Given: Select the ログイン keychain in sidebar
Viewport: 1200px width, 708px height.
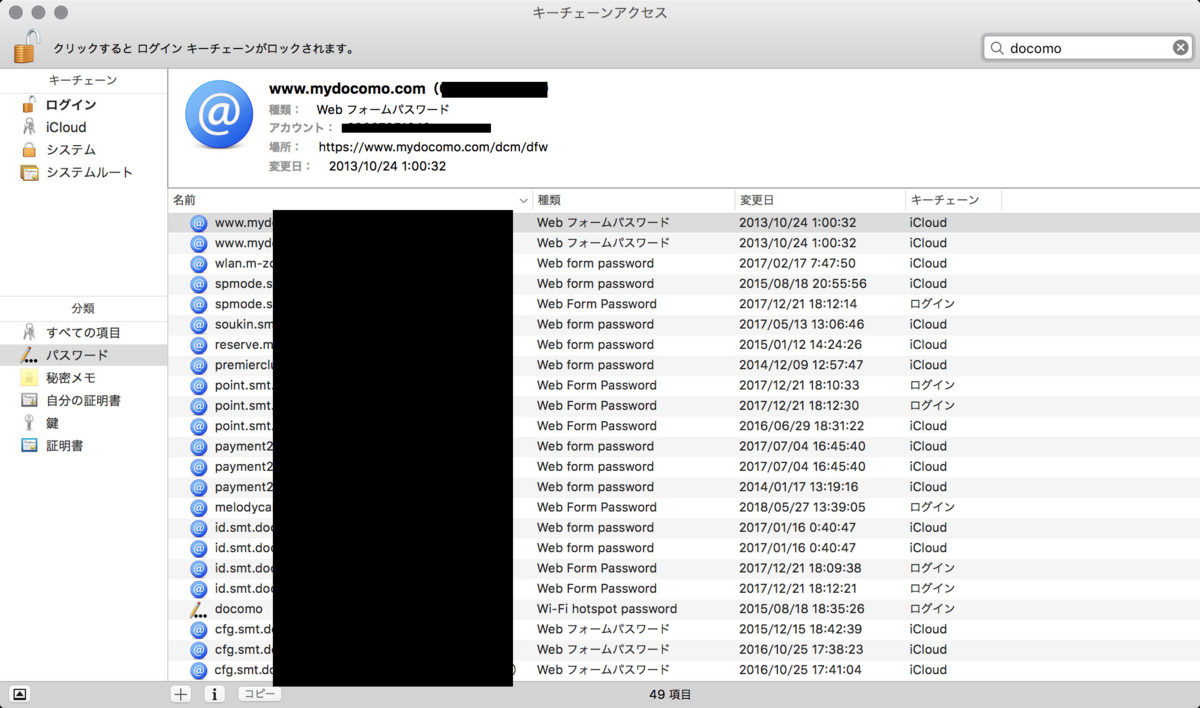Looking at the screenshot, I should [x=71, y=105].
